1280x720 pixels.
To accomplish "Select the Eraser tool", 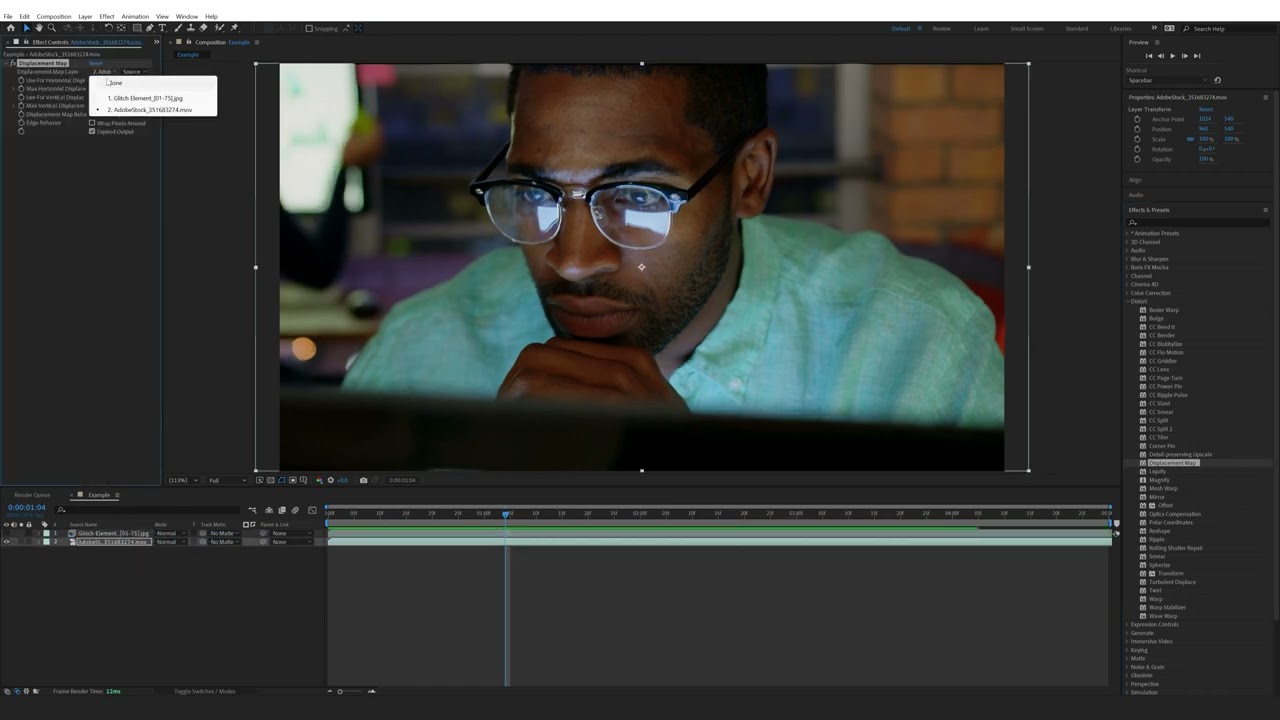I will [x=204, y=28].
